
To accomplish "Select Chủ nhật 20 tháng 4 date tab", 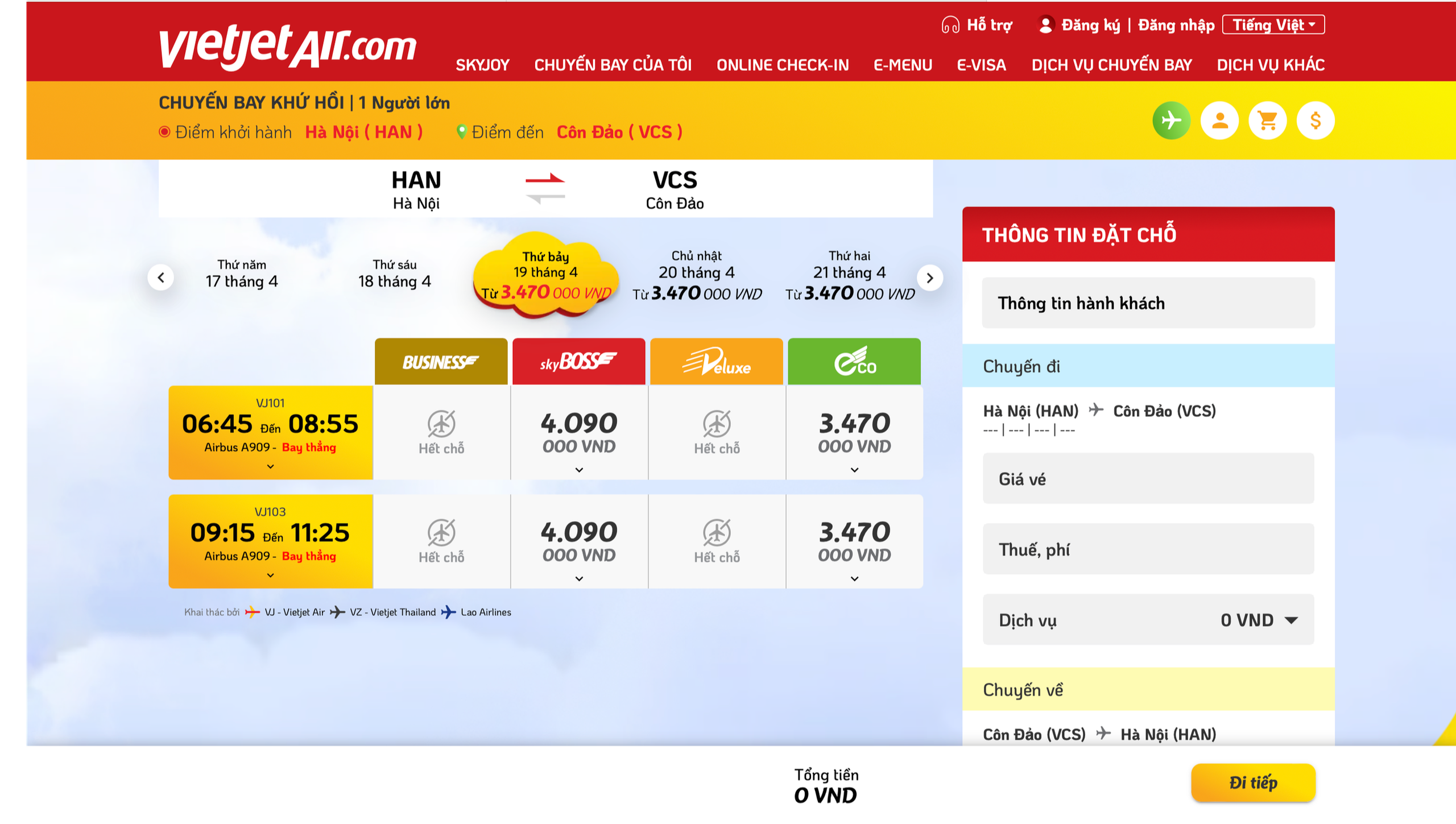I will coord(697,275).
